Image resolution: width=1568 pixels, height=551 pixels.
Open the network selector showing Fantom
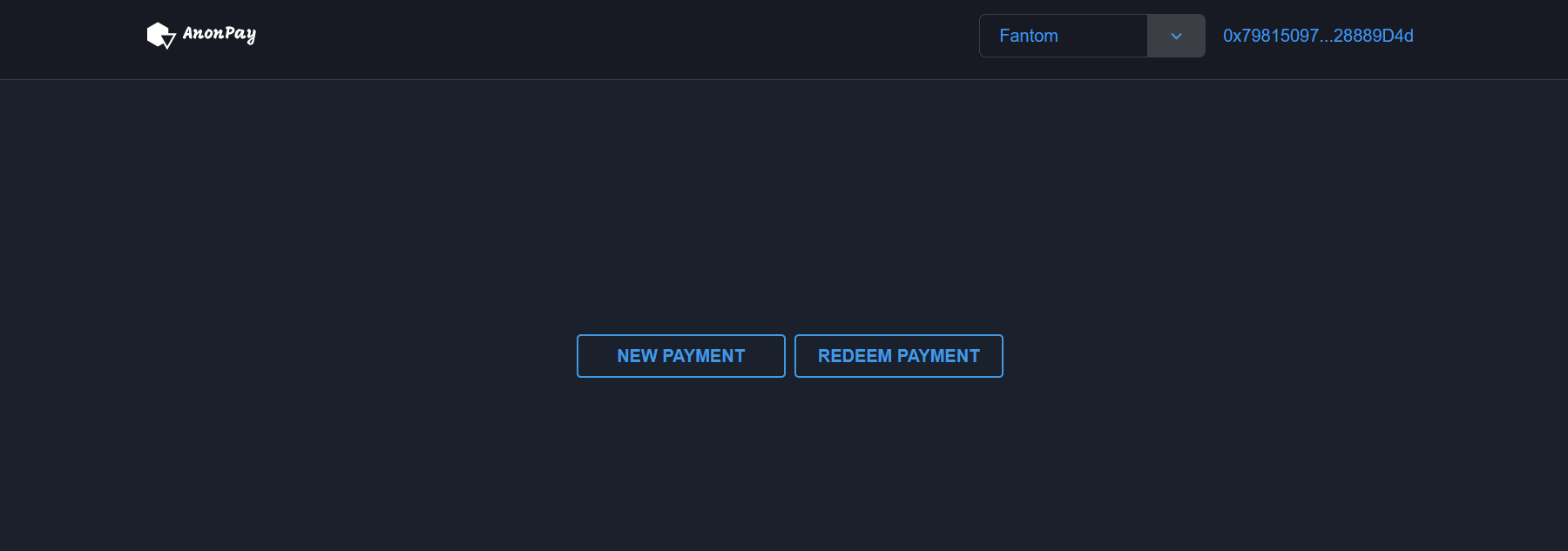coord(1092,36)
